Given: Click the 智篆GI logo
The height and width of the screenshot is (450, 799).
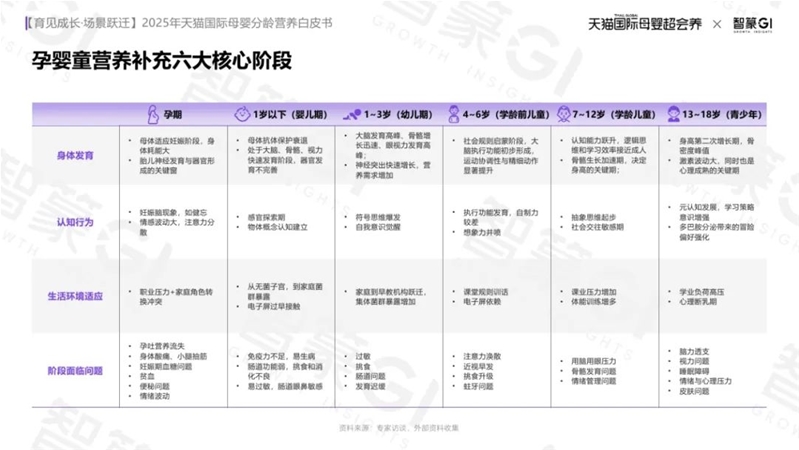Looking at the screenshot, I should tap(753, 24).
